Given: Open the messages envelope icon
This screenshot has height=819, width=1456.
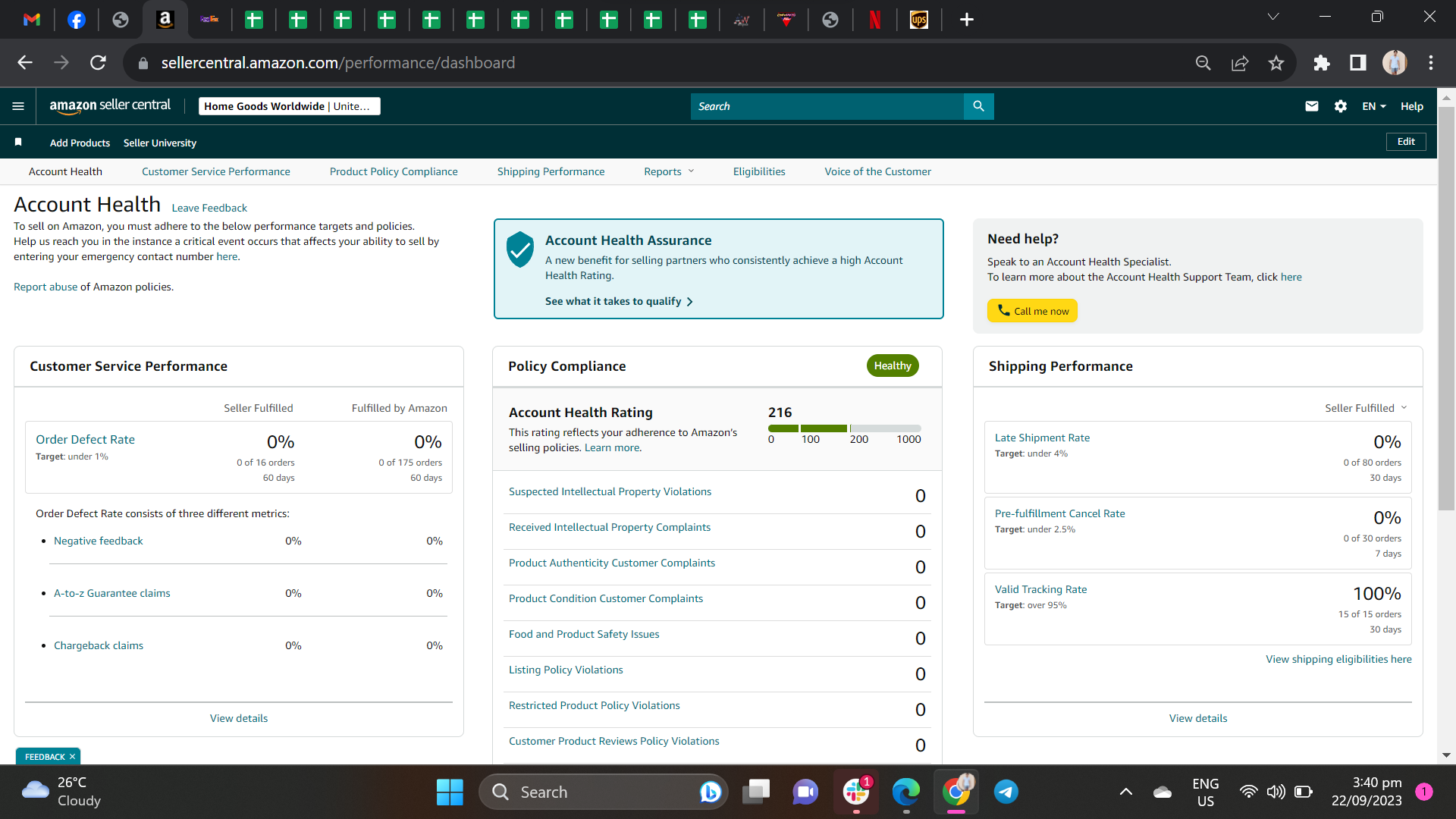Looking at the screenshot, I should (1312, 106).
